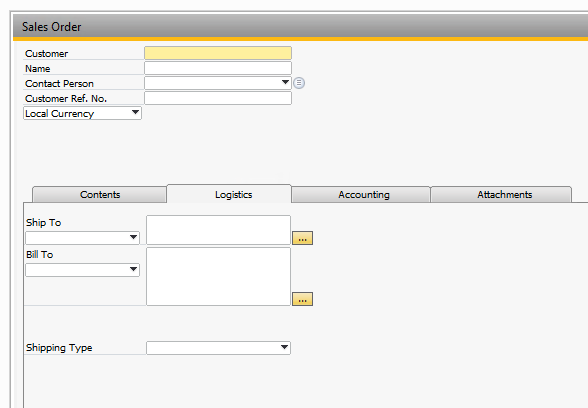Click the Sales Order title bar
This screenshot has width=588, height=408.
click(x=300, y=27)
